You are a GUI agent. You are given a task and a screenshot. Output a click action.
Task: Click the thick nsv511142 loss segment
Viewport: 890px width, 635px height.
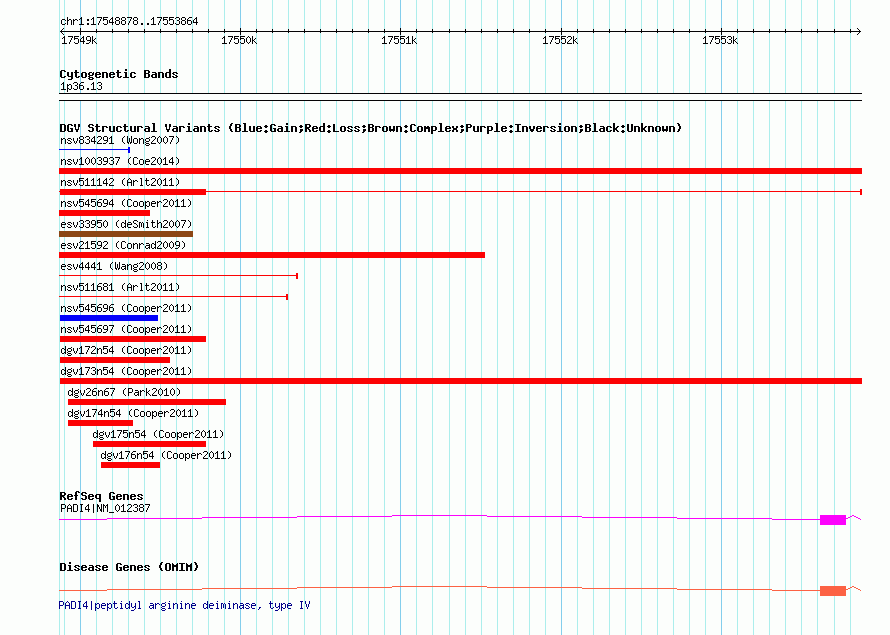(132, 192)
